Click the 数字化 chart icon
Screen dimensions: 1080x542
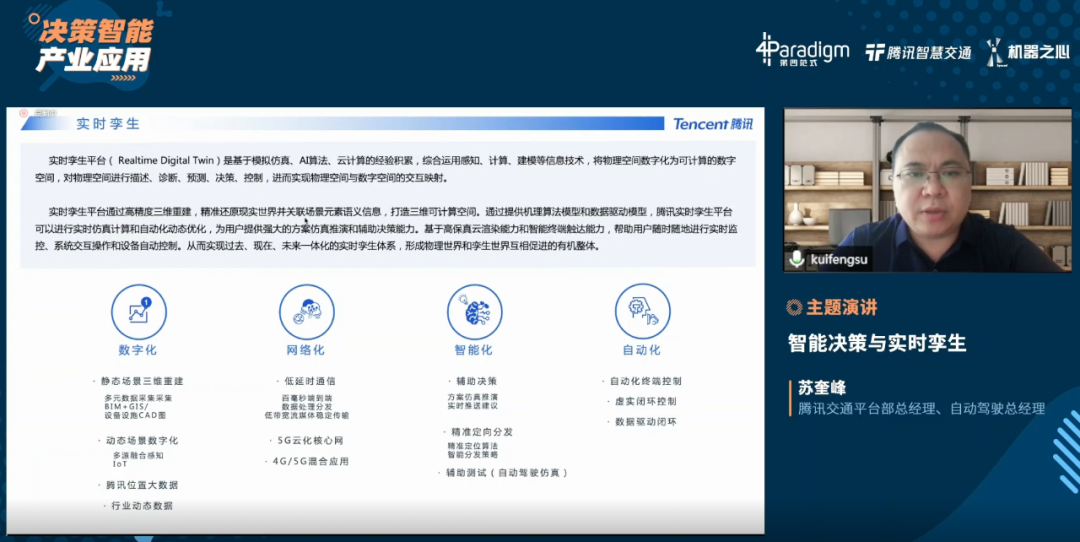[138, 312]
